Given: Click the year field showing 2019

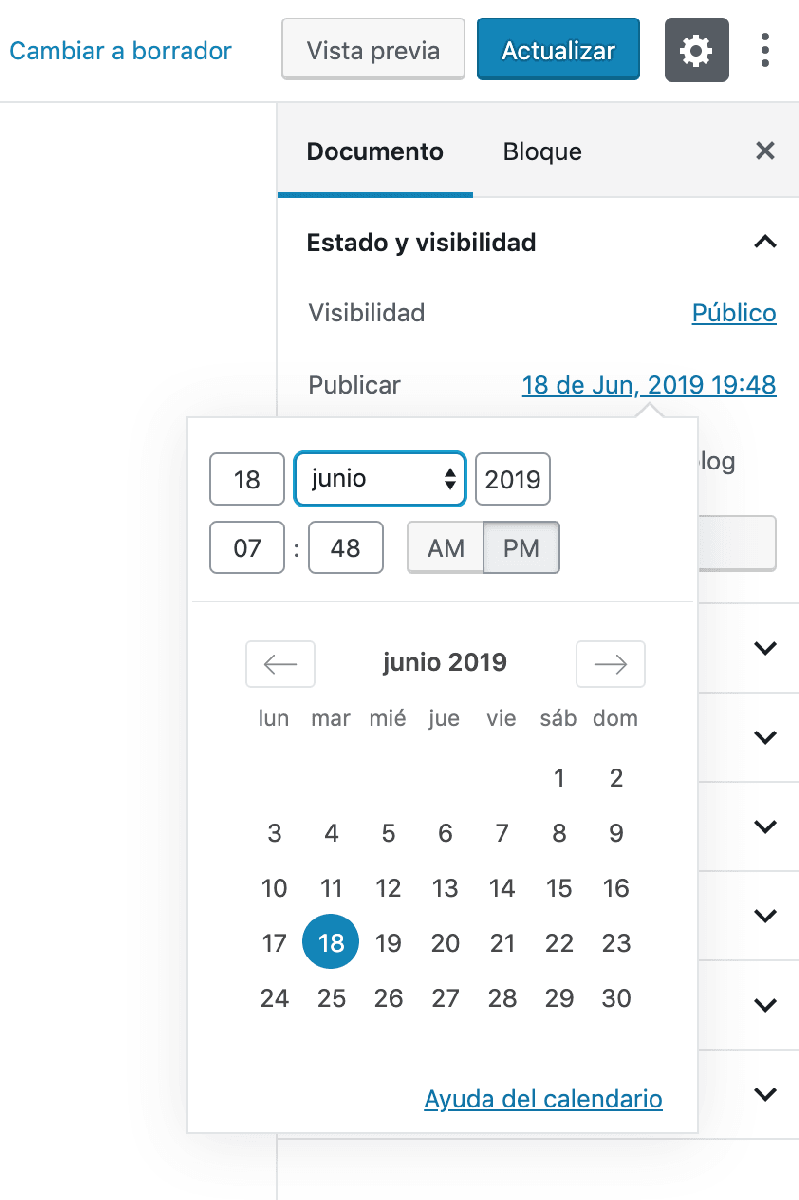Looking at the screenshot, I should pyautogui.click(x=512, y=479).
